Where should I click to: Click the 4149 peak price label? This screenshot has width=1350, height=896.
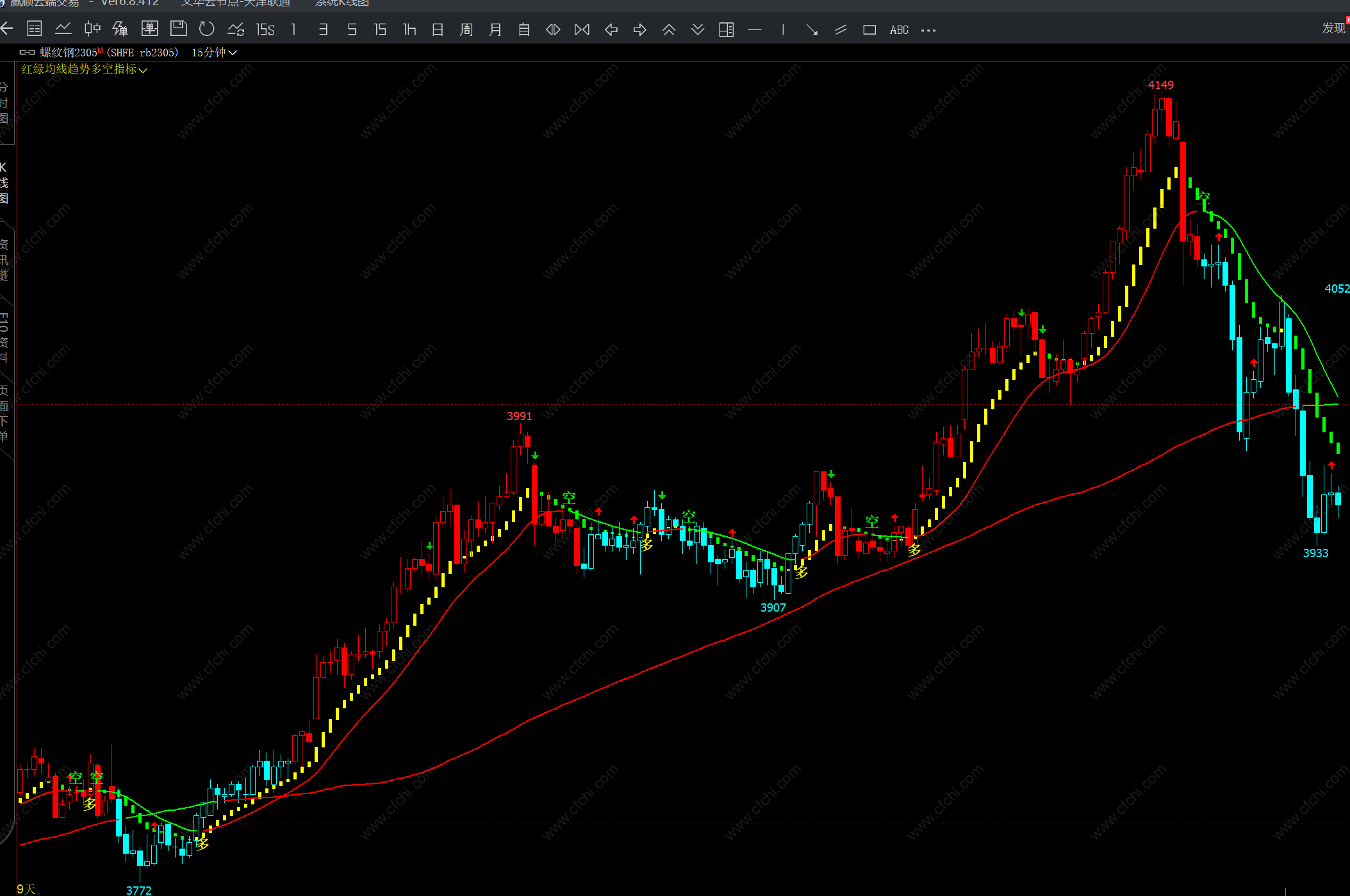tap(1160, 85)
